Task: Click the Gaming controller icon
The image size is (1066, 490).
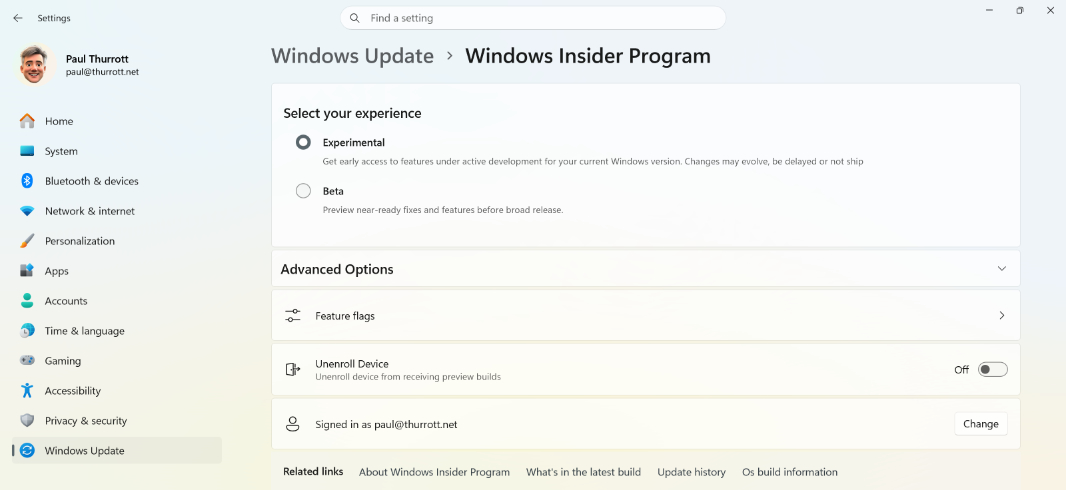Action: point(27,361)
